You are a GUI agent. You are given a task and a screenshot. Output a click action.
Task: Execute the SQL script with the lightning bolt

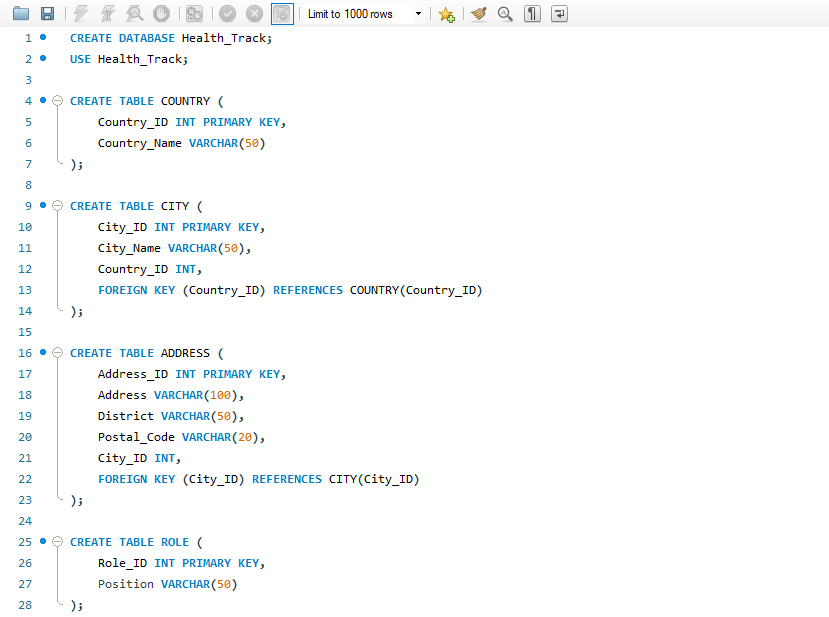pos(81,14)
